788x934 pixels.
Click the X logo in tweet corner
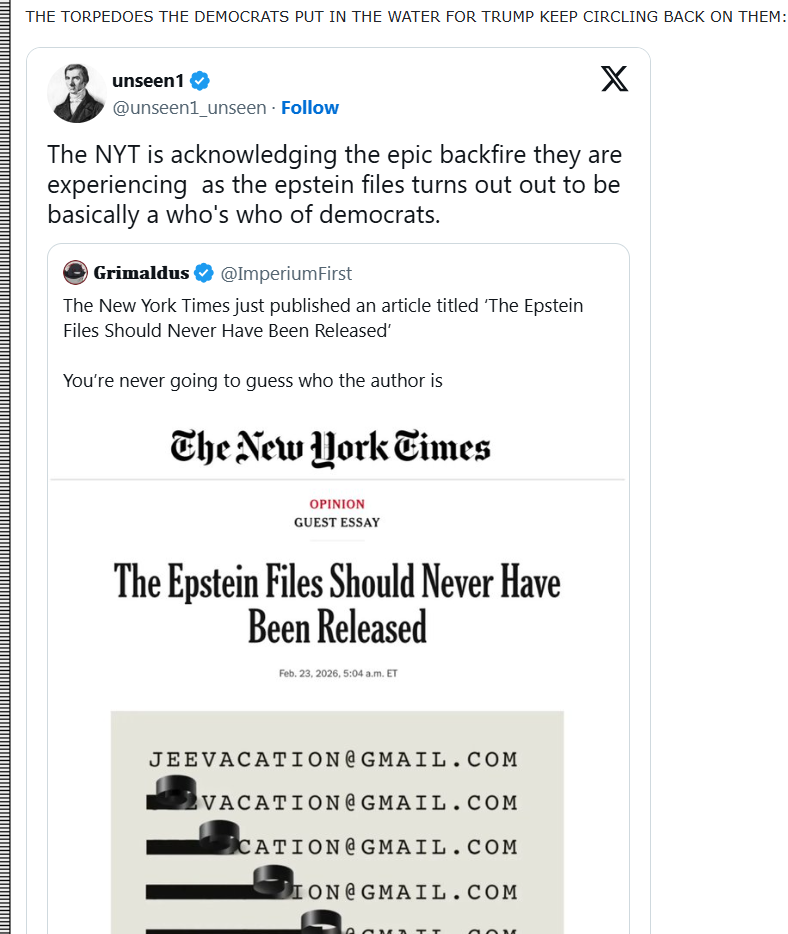[614, 79]
